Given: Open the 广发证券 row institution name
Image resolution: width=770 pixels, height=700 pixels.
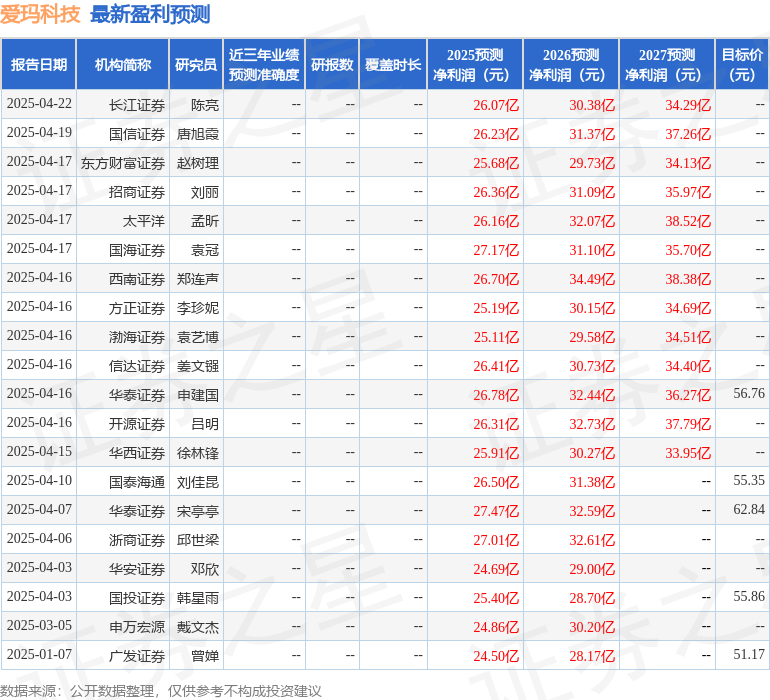Looking at the screenshot, I should pos(137,655).
